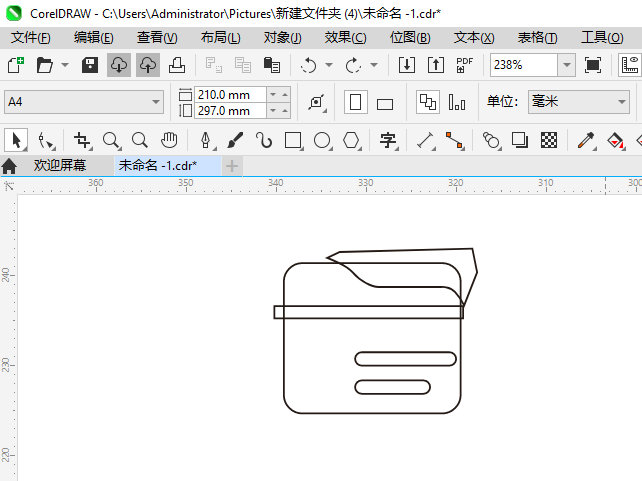Redo the last undone action

[x=353, y=65]
